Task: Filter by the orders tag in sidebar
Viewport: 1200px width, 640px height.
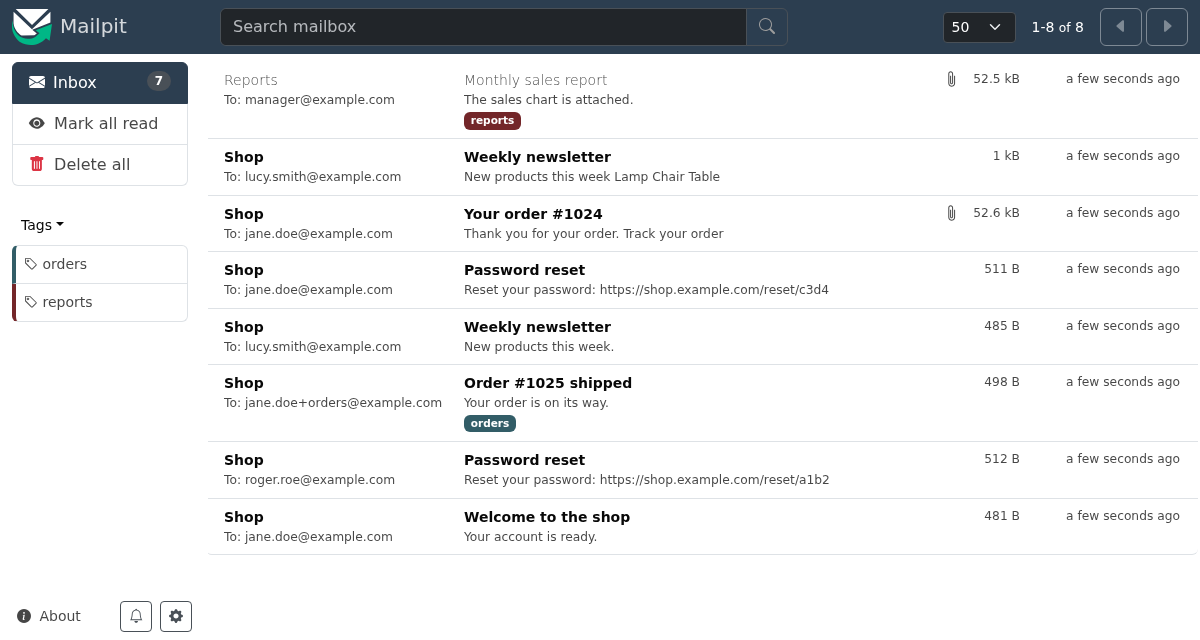Action: point(100,264)
